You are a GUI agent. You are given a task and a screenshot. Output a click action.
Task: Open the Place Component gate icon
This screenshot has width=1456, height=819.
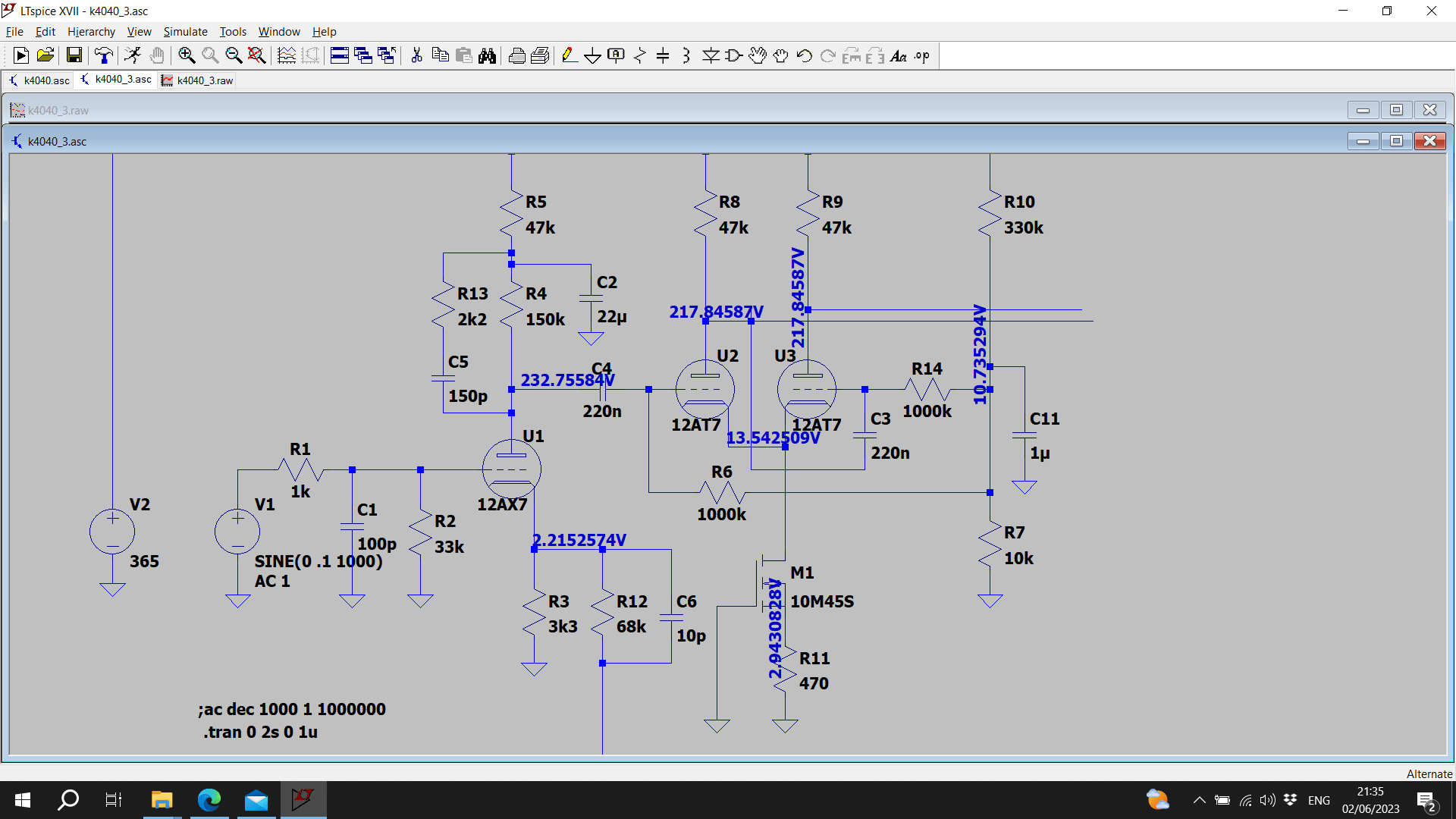pos(734,55)
